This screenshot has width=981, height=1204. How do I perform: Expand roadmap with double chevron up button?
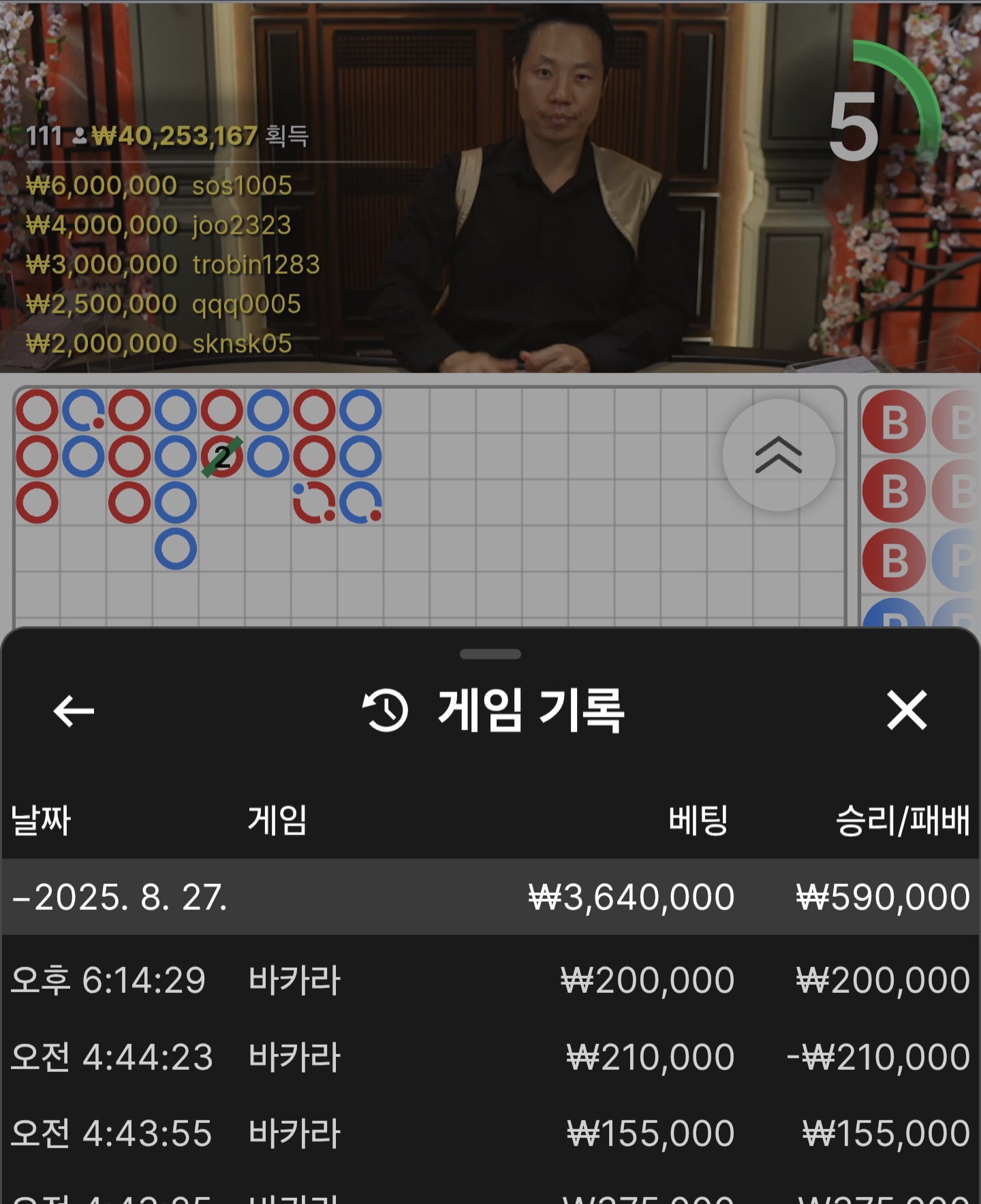point(779,455)
